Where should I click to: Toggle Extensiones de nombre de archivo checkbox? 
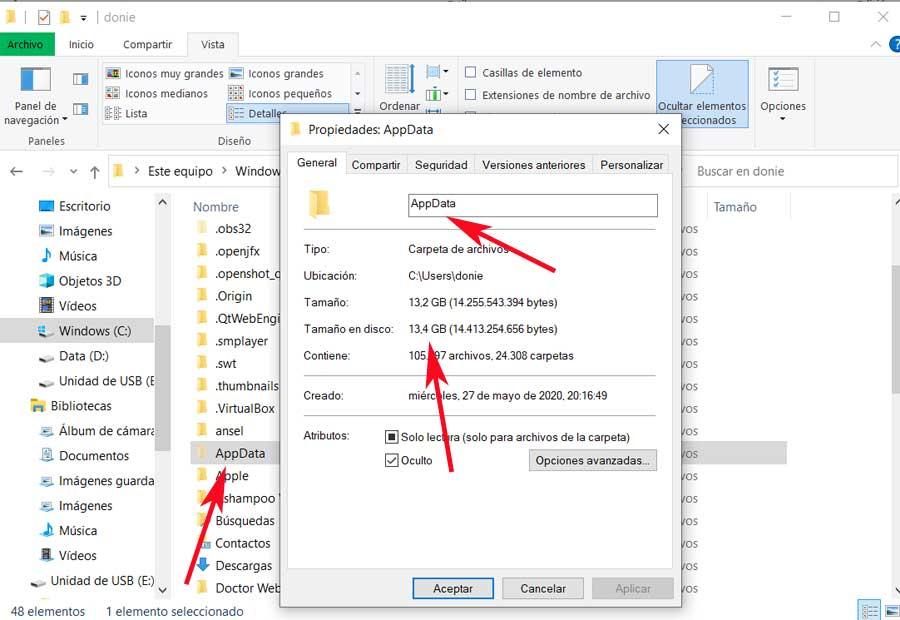471,94
